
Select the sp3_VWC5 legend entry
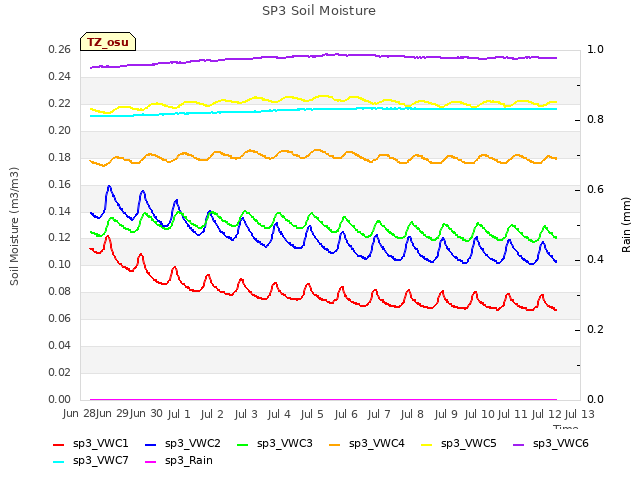(x=459, y=444)
